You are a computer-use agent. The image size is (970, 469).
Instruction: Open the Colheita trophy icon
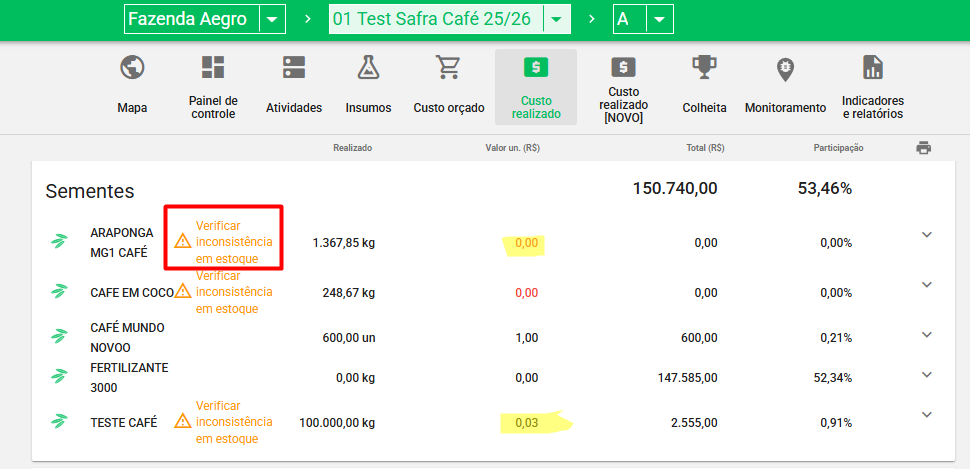(704, 68)
